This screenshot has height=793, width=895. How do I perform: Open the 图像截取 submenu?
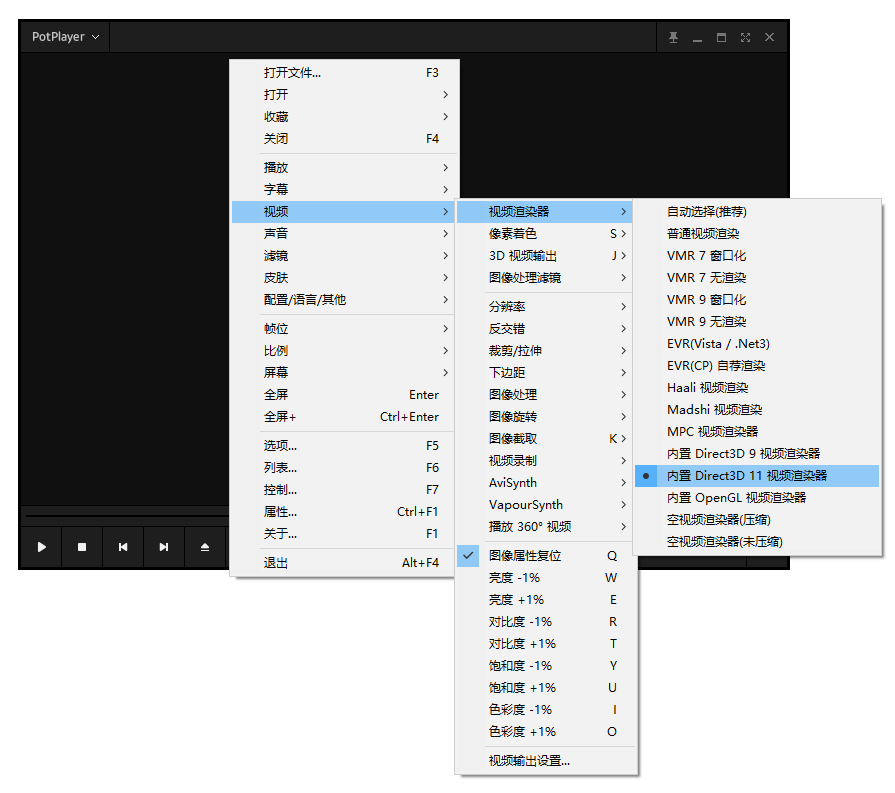pyautogui.click(x=546, y=438)
